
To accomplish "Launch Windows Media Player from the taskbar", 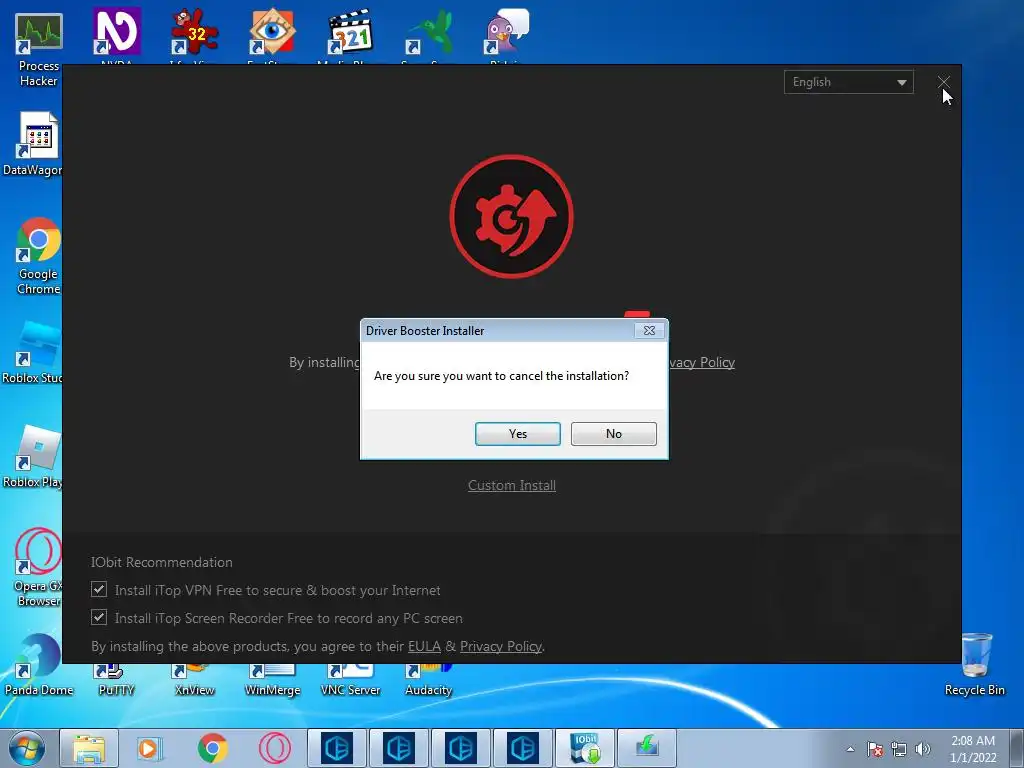I will pyautogui.click(x=150, y=748).
